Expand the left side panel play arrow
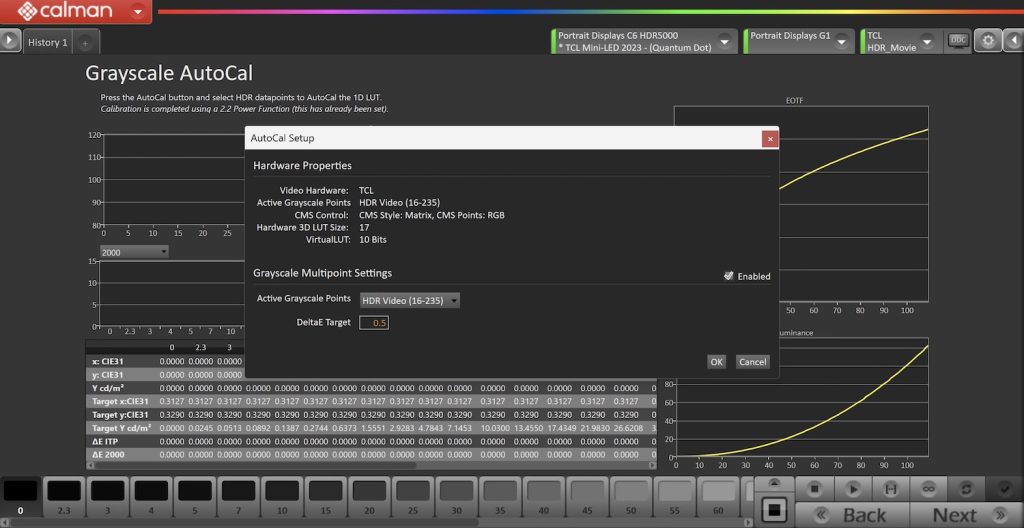Image resolution: width=1024 pixels, height=528 pixels. (x=9, y=41)
